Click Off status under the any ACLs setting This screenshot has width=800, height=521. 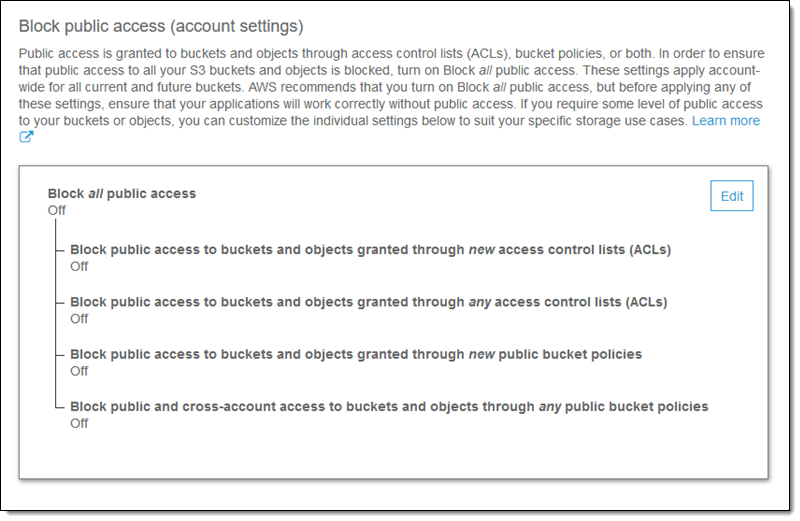[x=79, y=319]
